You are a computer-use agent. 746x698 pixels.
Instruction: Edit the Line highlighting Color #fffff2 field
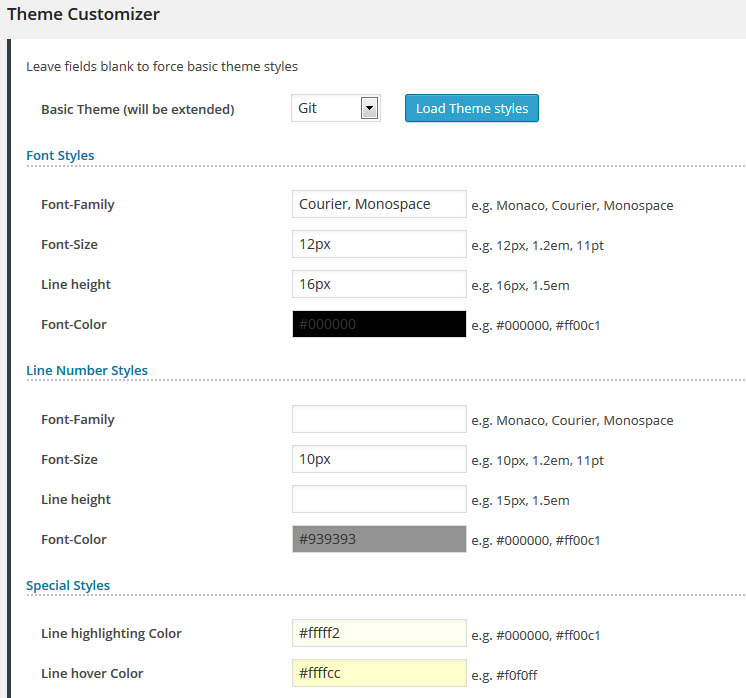click(x=379, y=633)
